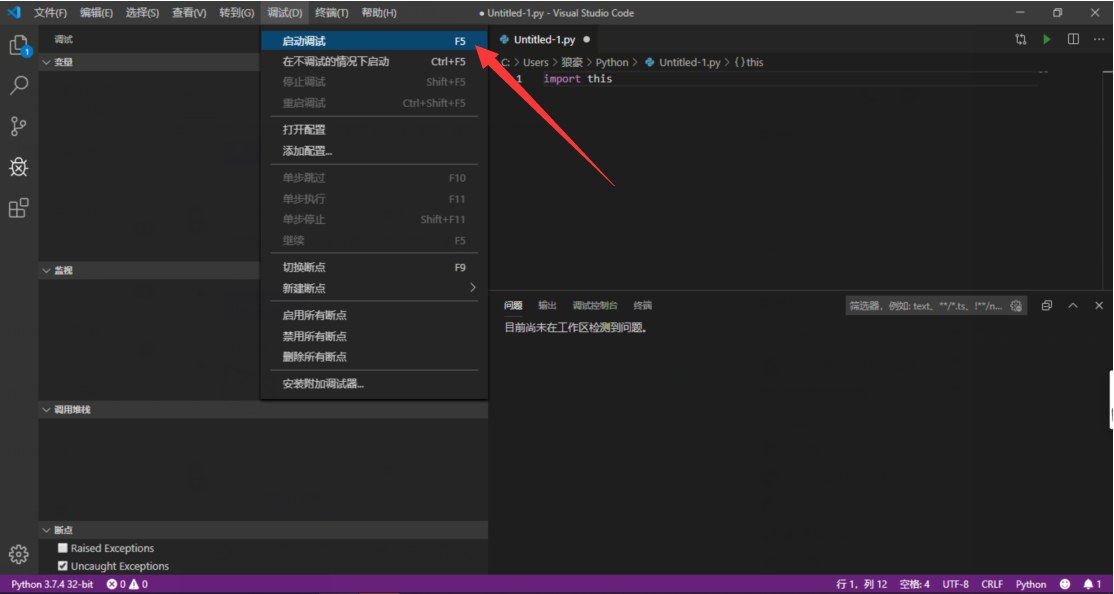Screen dimensions: 1114x594
Task: Select the Untitled-1.py editor tab
Action: (544, 40)
